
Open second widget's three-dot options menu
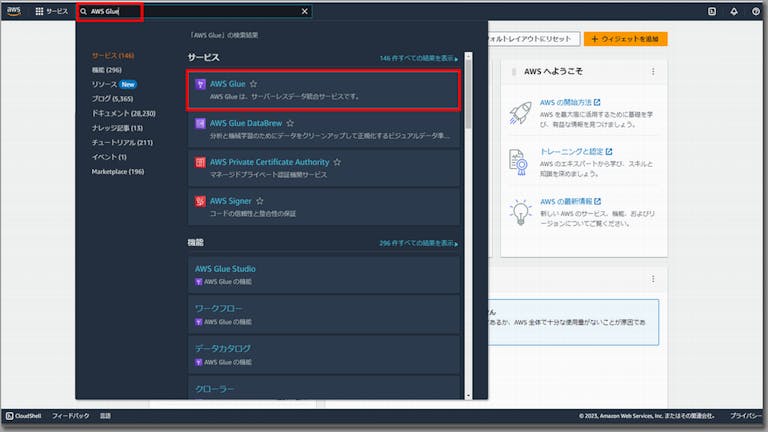(653, 279)
